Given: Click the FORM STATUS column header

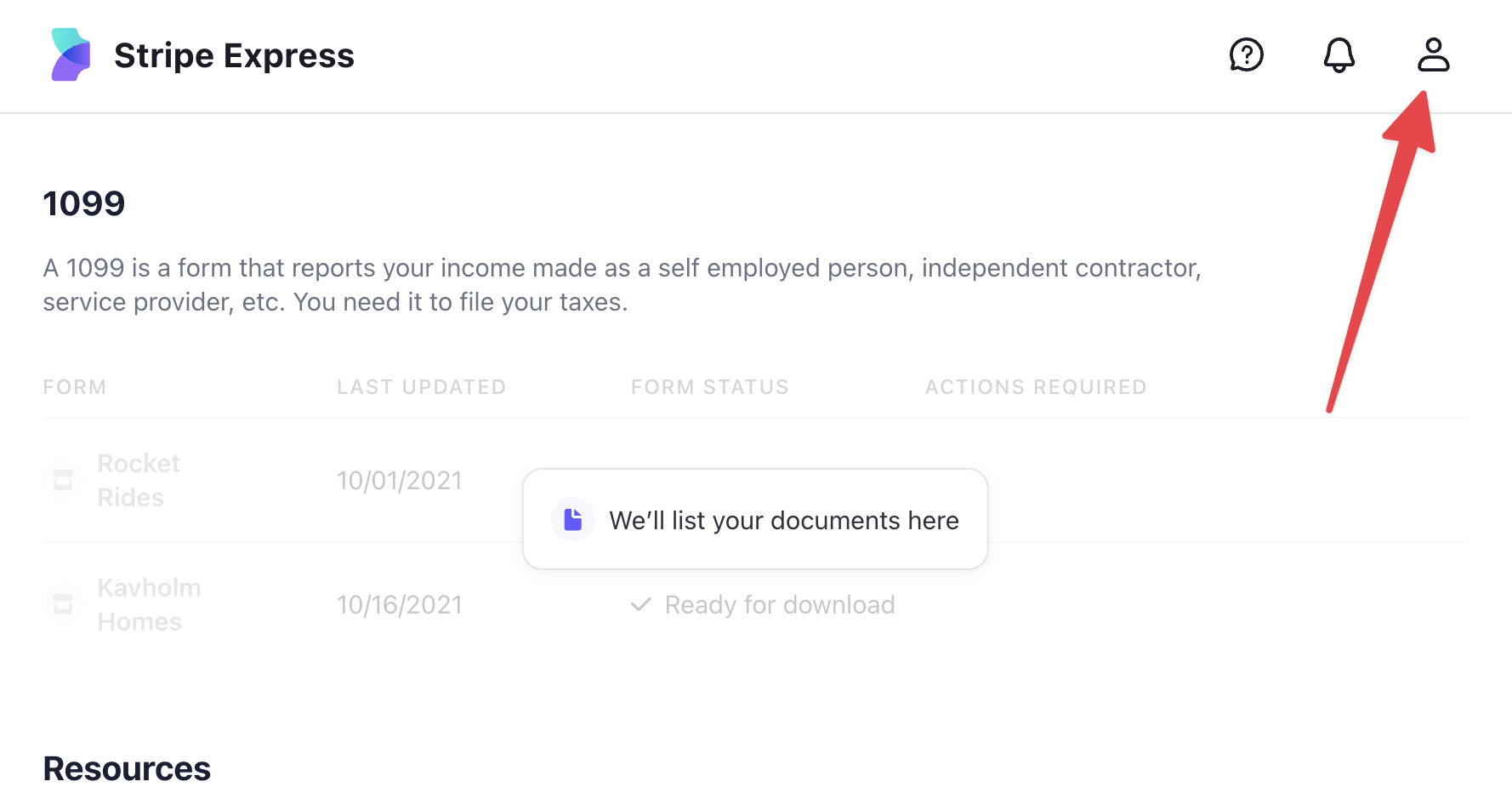Looking at the screenshot, I should [709, 386].
